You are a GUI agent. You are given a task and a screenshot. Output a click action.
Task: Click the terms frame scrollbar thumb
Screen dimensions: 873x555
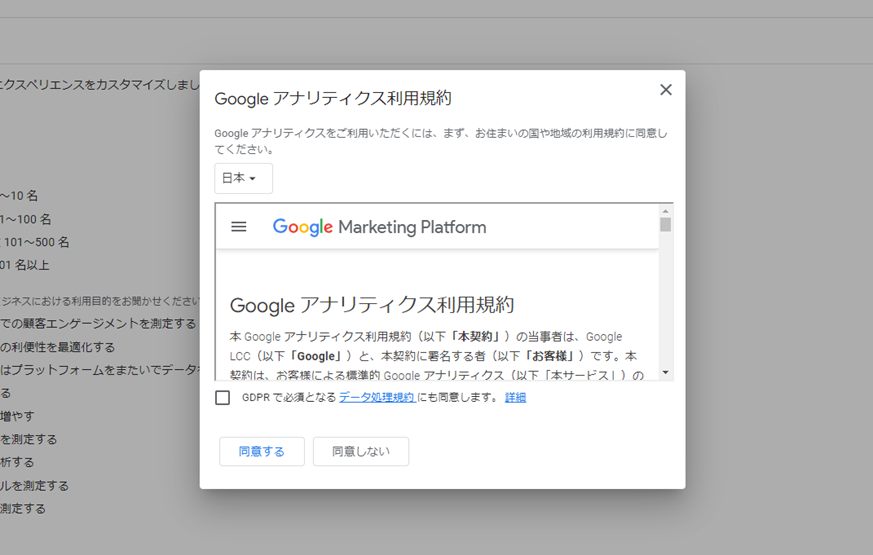pos(665,224)
